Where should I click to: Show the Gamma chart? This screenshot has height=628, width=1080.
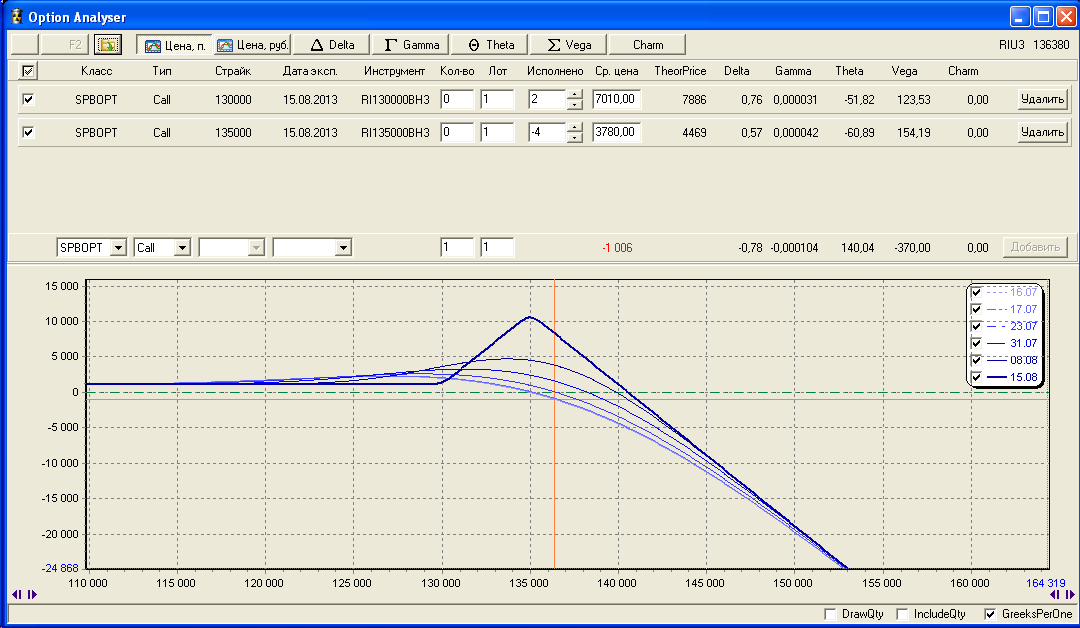coord(412,45)
